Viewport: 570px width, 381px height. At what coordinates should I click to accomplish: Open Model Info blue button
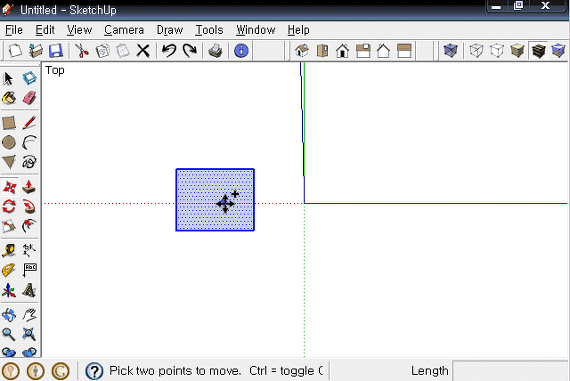(241, 51)
